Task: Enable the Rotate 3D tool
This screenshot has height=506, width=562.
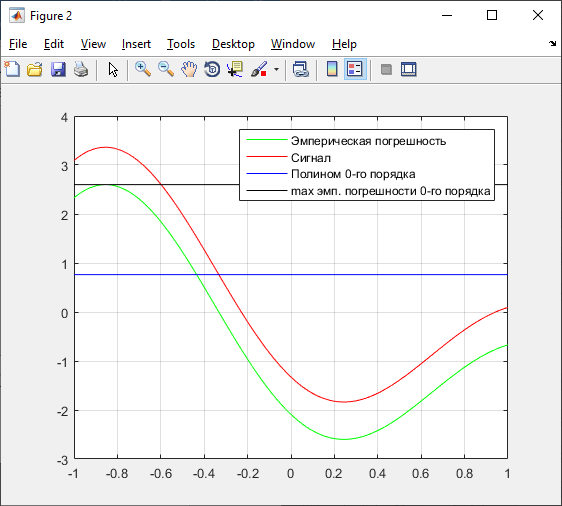Action: (x=212, y=69)
